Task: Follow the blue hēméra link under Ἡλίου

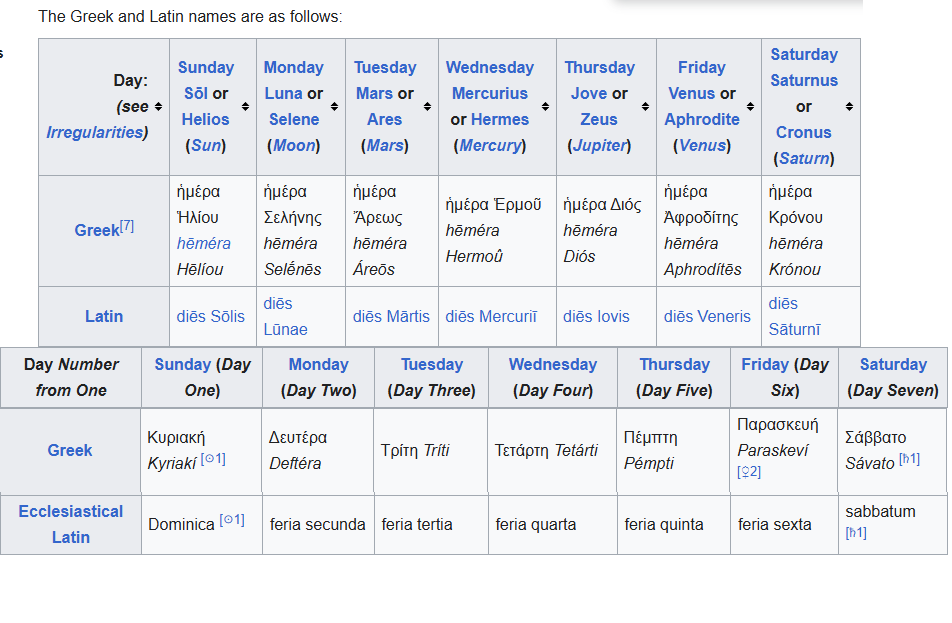Action: (203, 243)
